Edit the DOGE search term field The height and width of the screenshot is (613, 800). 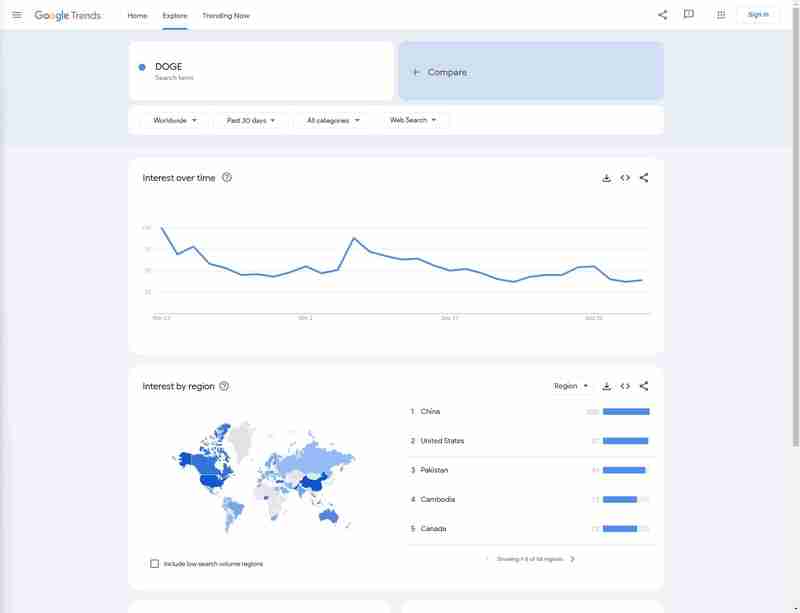coord(261,71)
